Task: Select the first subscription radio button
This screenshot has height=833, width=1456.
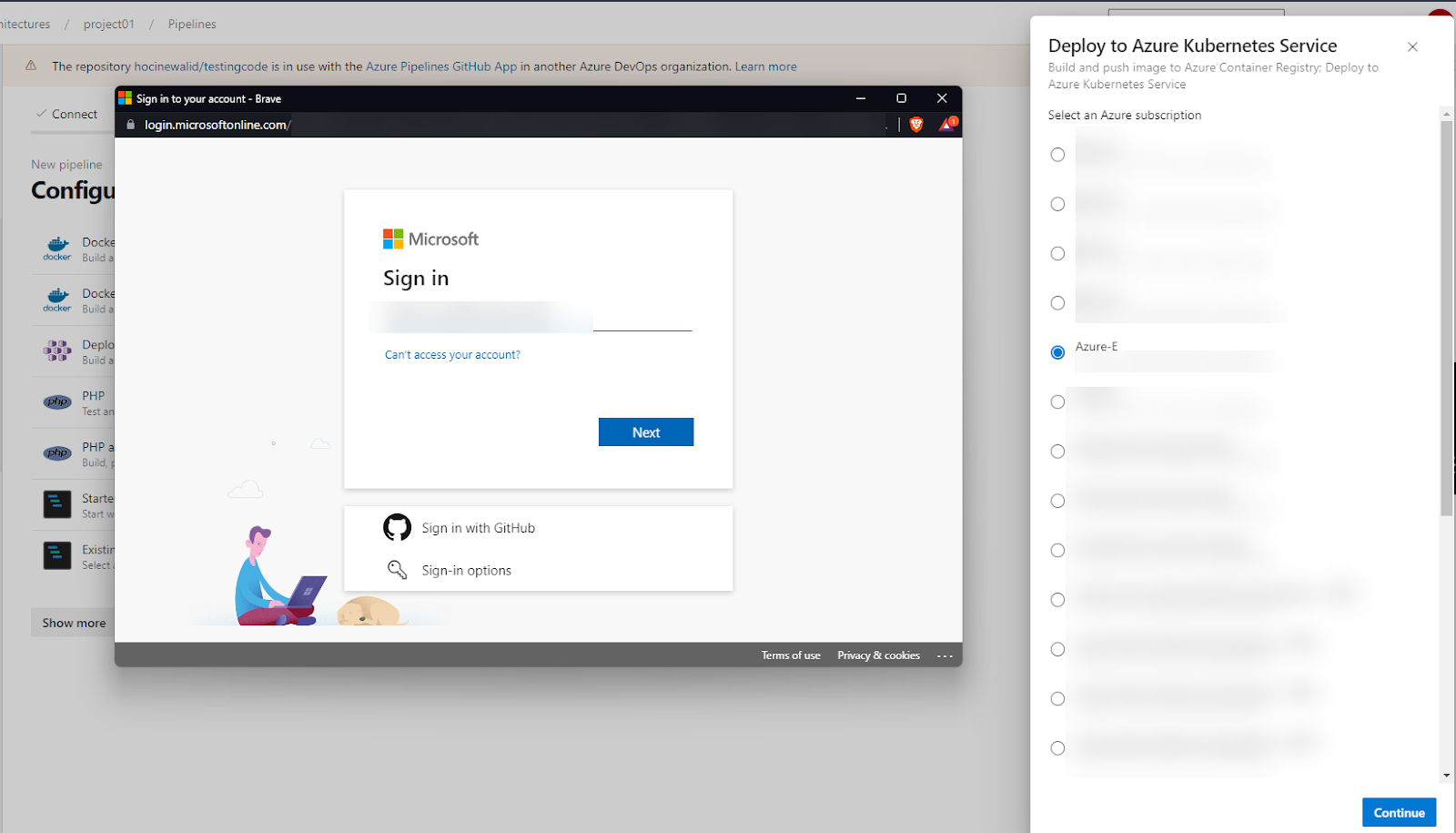Action: tap(1057, 155)
